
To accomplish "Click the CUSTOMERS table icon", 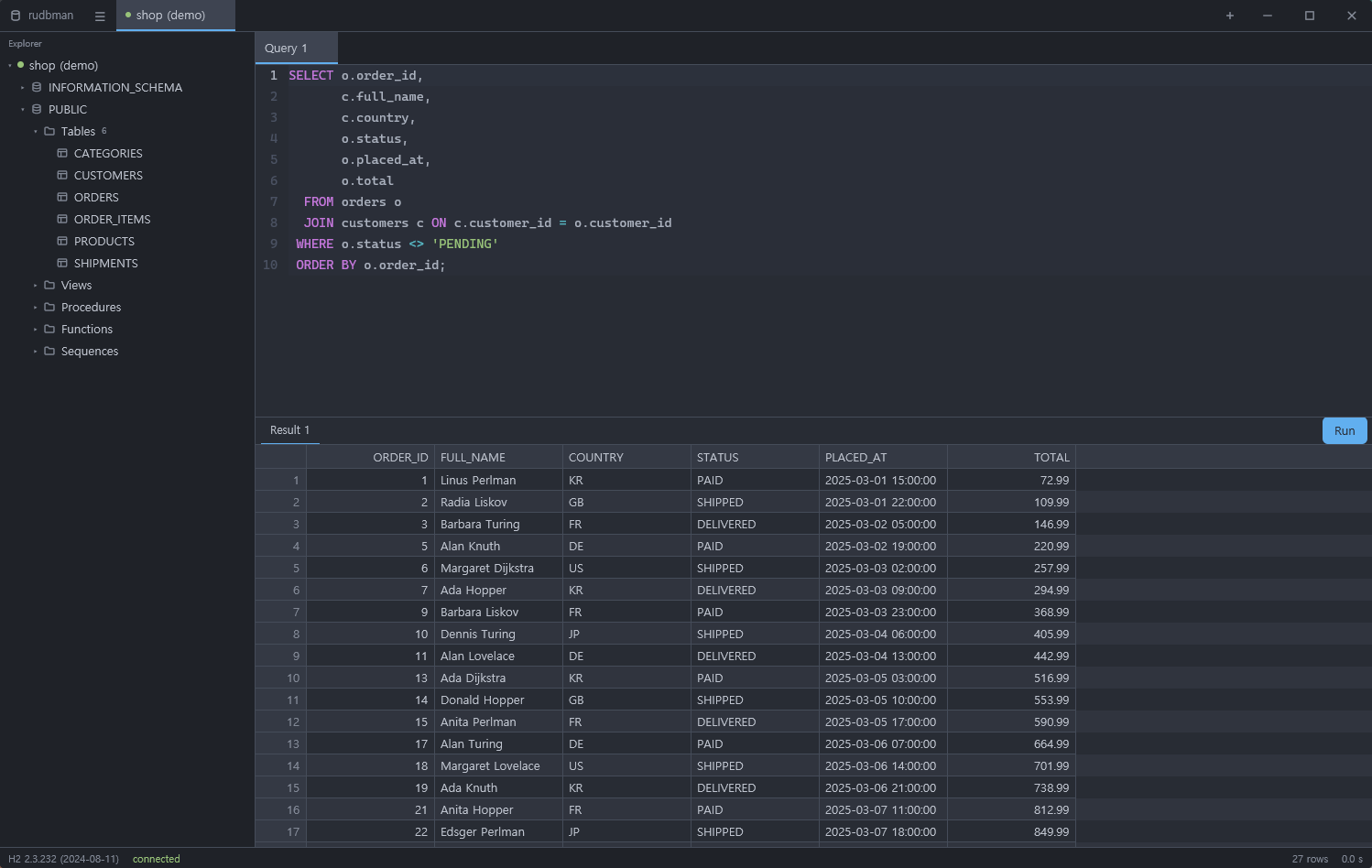I will click(62, 175).
